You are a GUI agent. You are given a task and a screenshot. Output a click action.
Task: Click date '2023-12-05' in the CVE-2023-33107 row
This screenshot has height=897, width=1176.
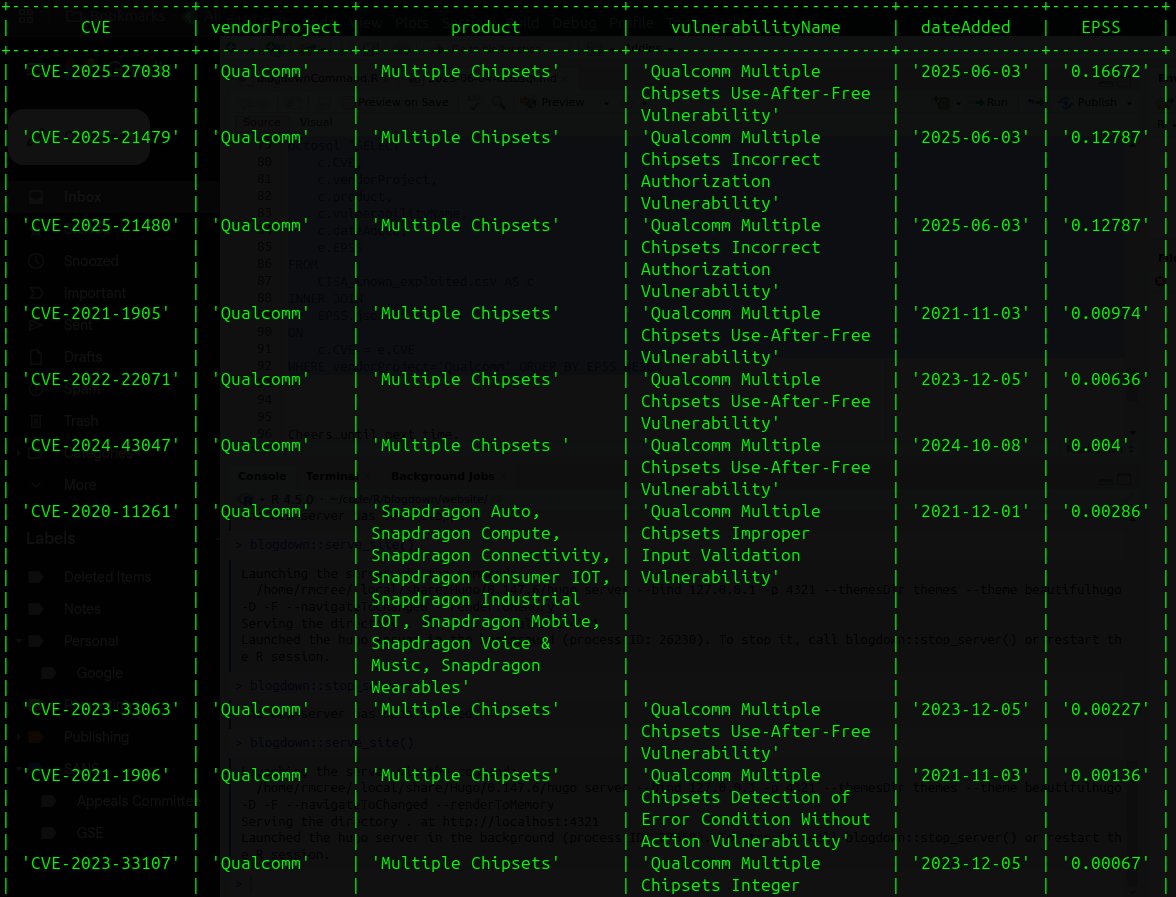970,863
